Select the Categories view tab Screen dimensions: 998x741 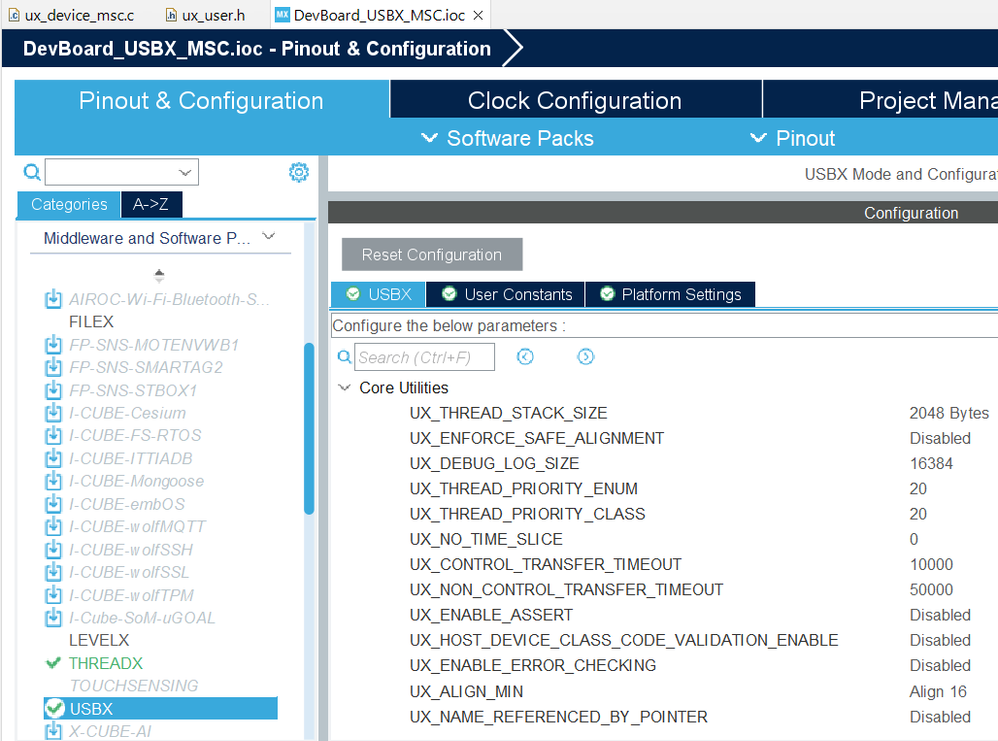(x=69, y=204)
